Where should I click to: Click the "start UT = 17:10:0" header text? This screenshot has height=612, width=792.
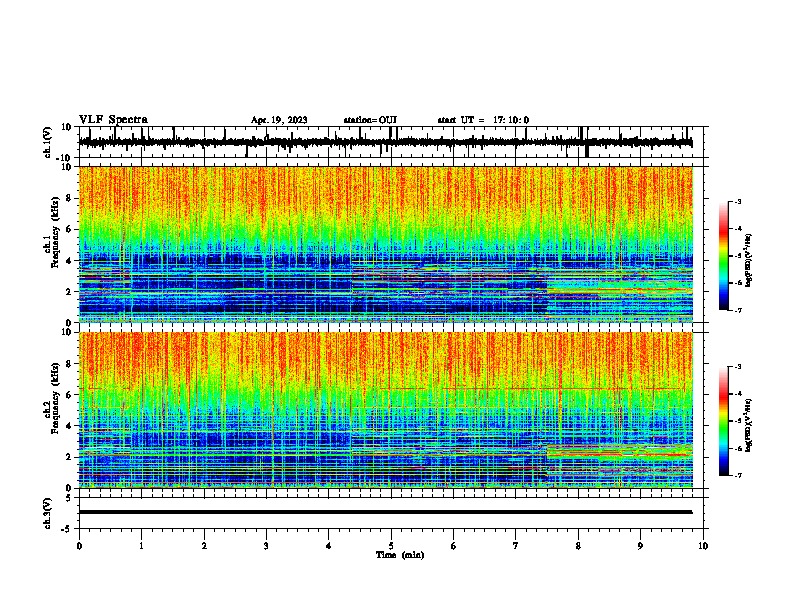coord(483,120)
